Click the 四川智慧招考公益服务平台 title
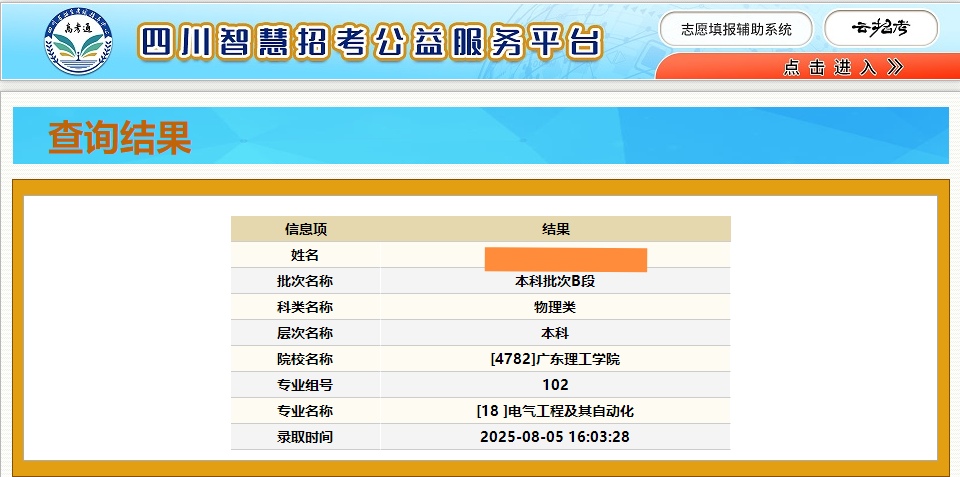Viewport: 960px width, 477px height. click(371, 41)
